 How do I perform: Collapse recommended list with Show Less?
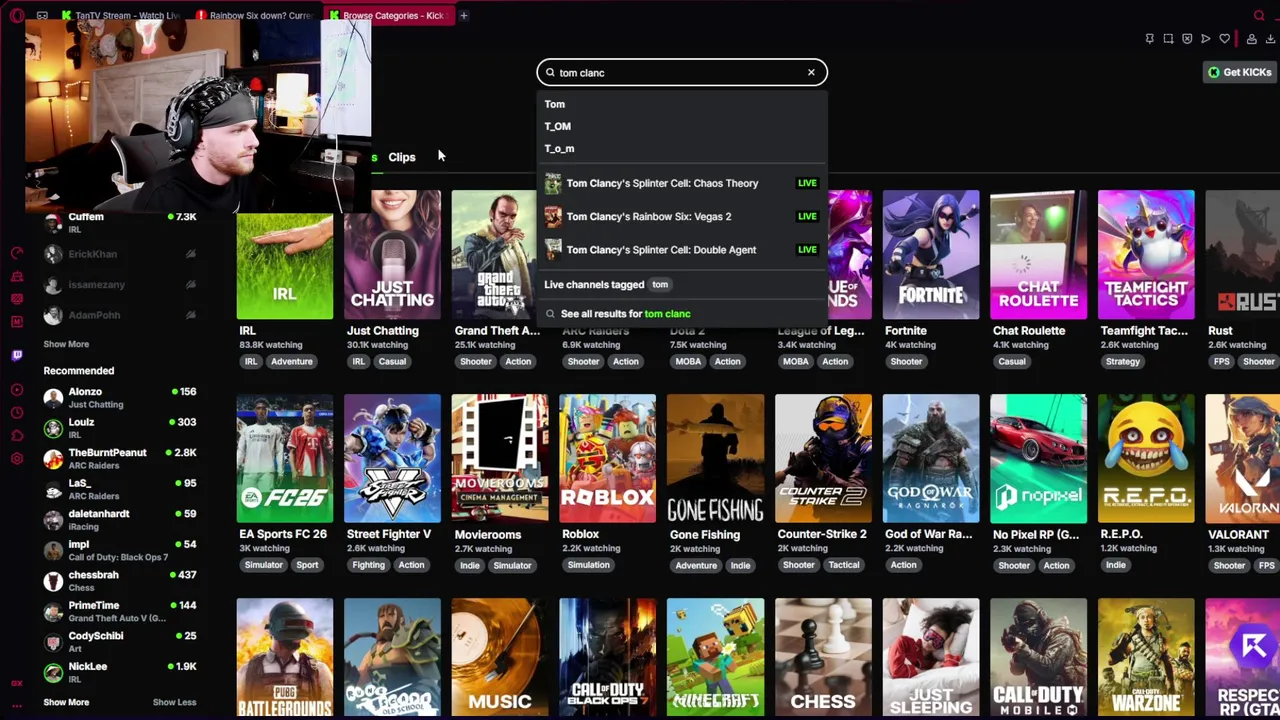click(174, 702)
